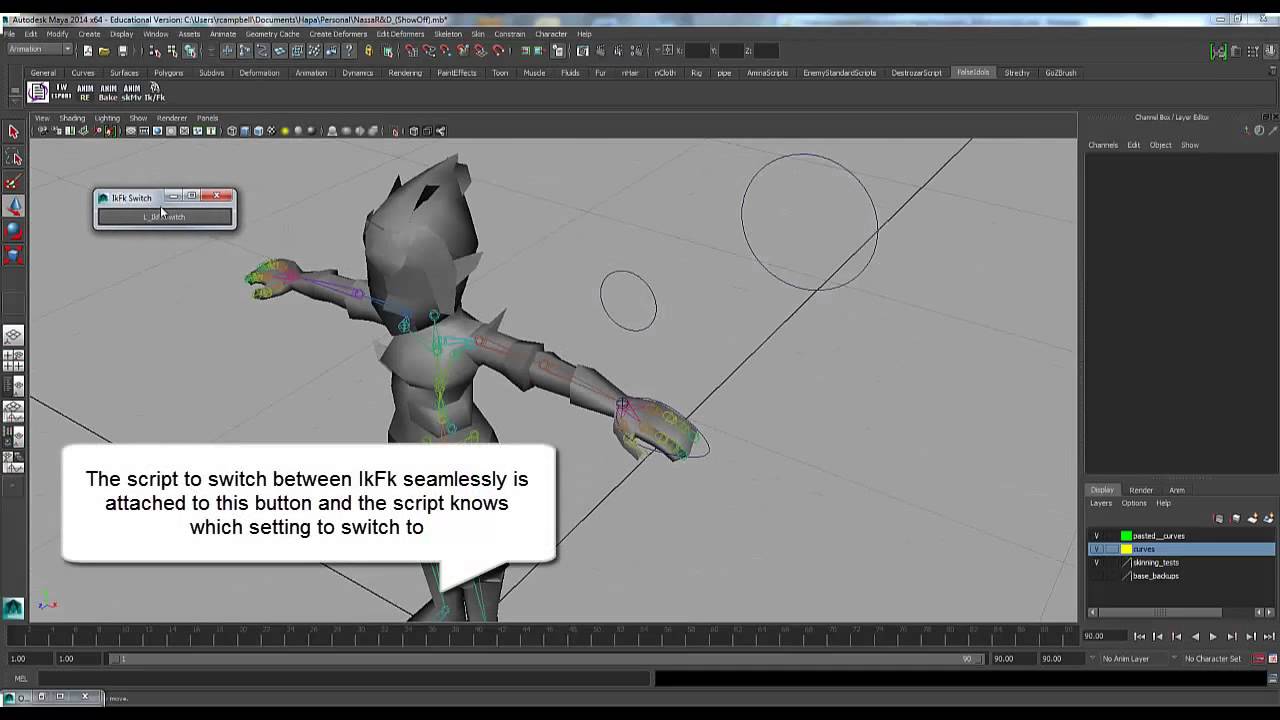Pick the Select tool arrow in toolbox

tap(13, 132)
